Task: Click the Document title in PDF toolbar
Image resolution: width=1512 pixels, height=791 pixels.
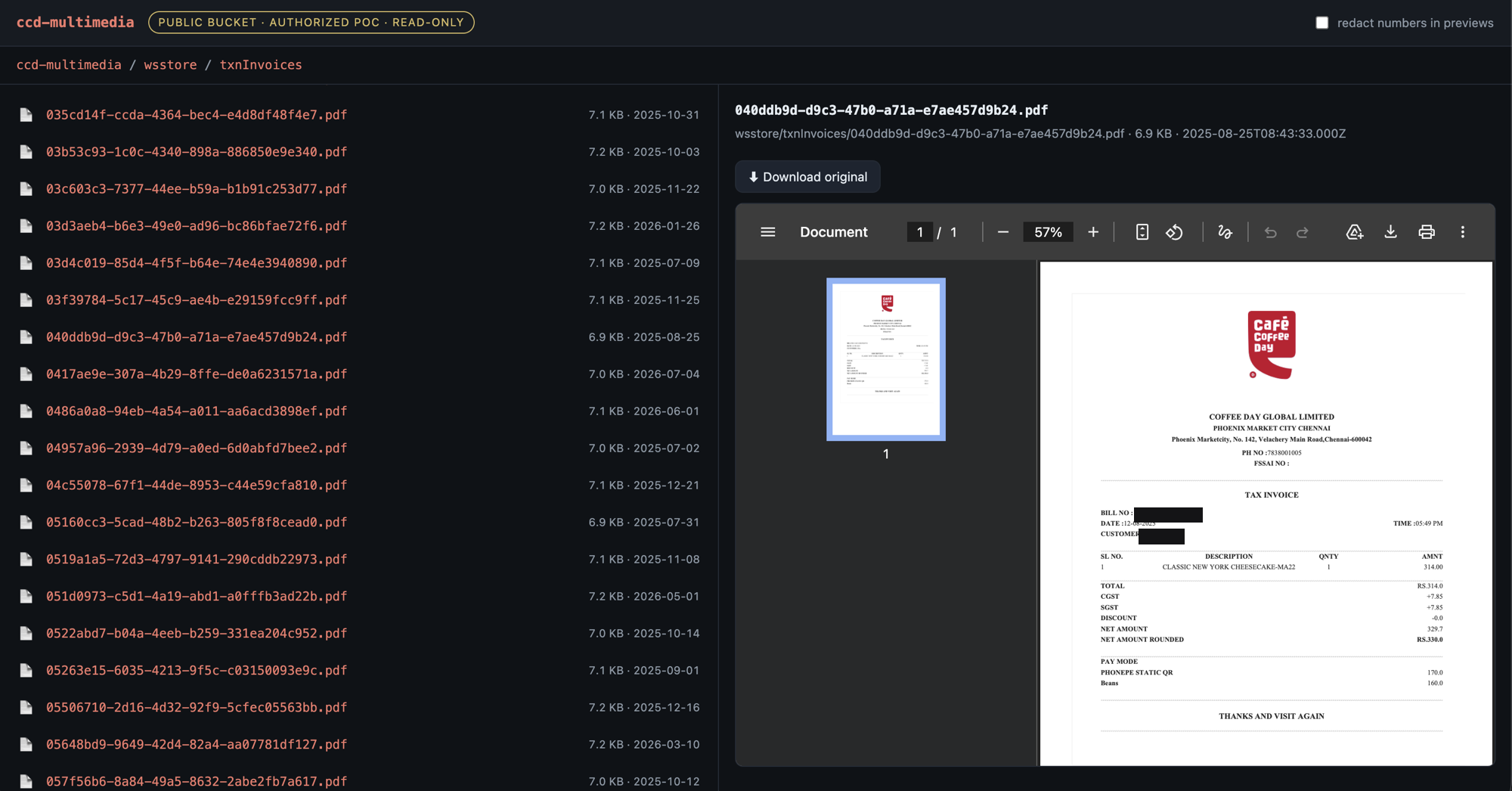Action: click(834, 232)
